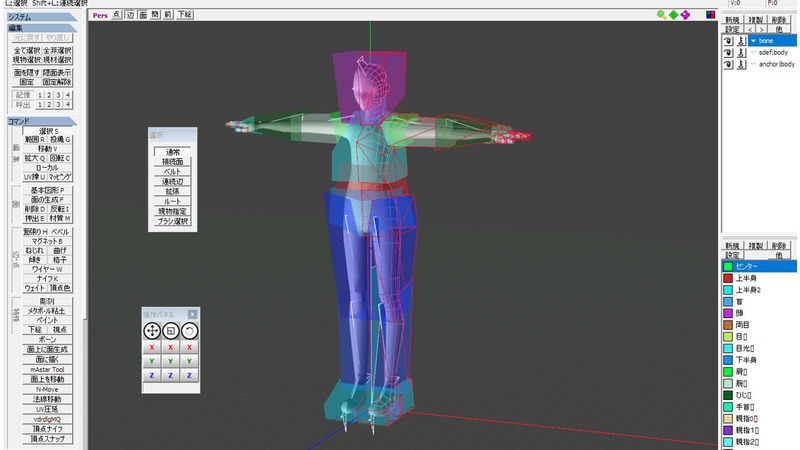Choose ブラシ選択 mode in the select panel
Image resolution: width=800 pixels, height=450 pixels.
tap(172, 221)
